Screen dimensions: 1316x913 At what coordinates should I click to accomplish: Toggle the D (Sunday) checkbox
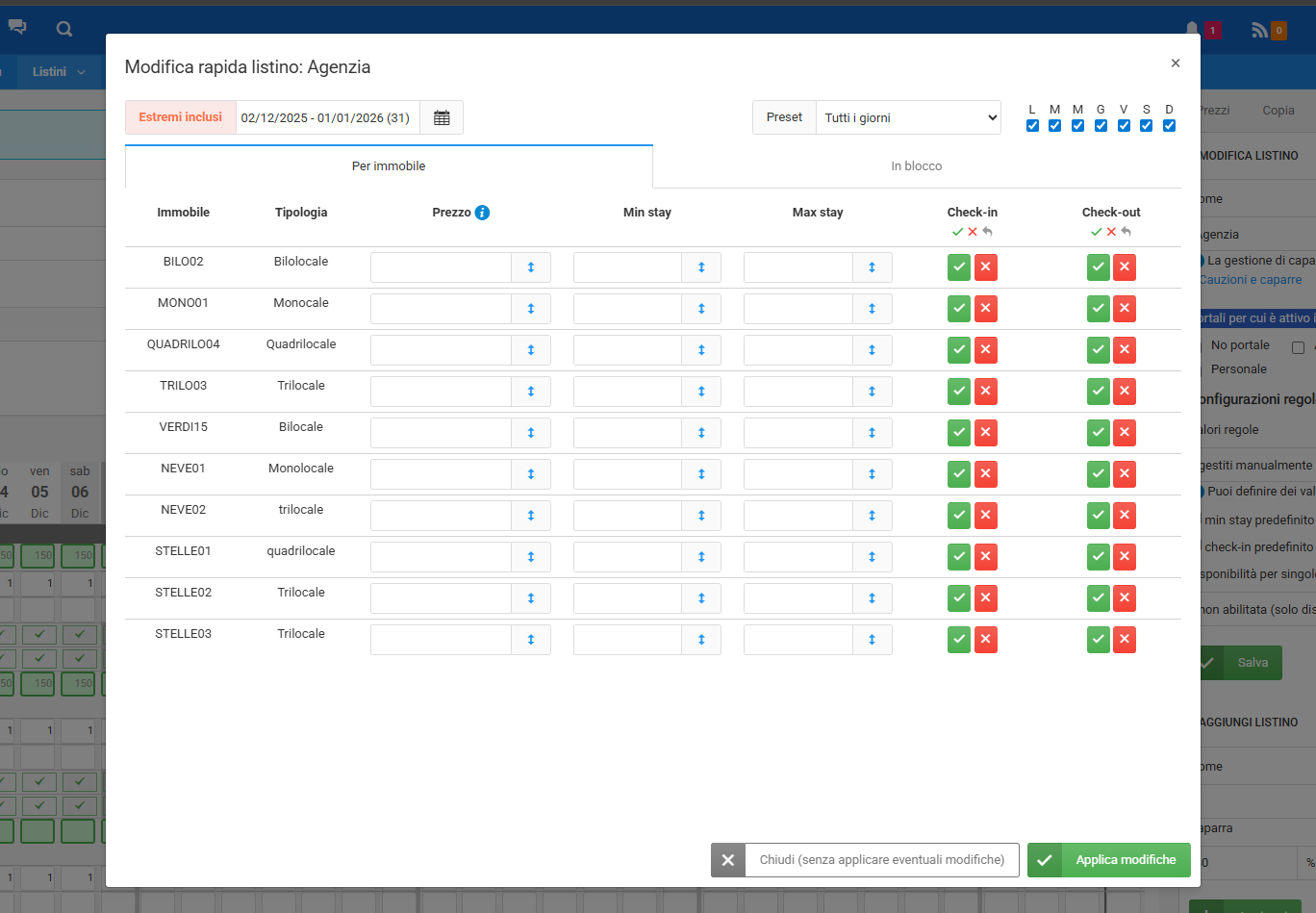(x=1169, y=126)
